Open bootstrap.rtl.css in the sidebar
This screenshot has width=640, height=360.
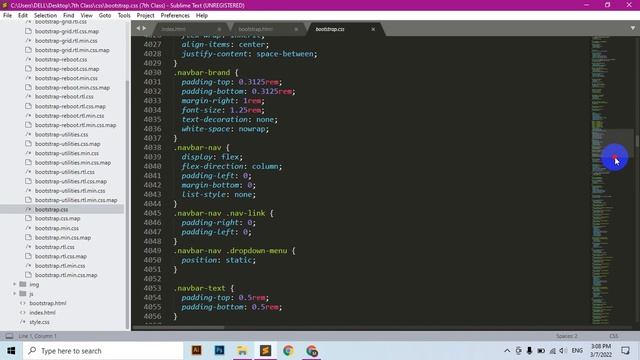pos(55,247)
